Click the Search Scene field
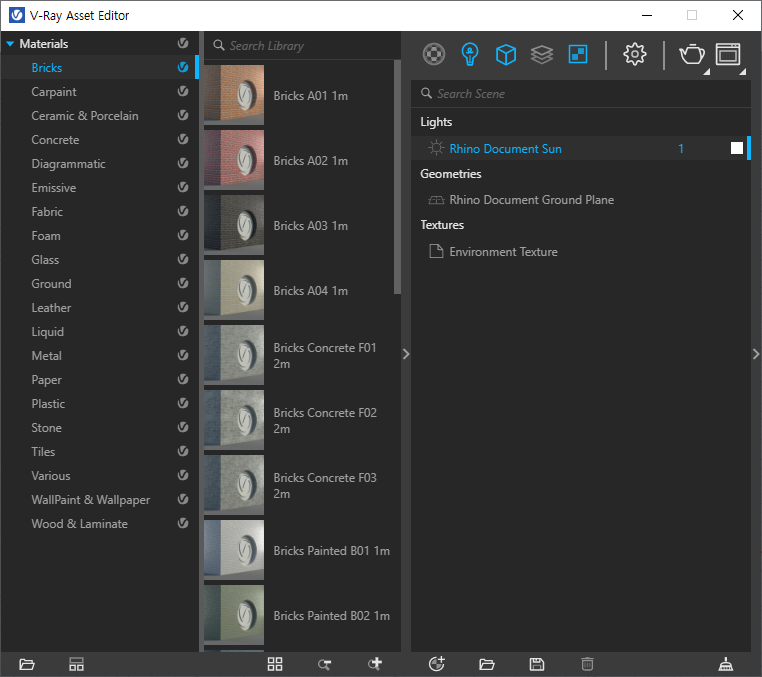This screenshot has height=677, width=762. [581, 94]
